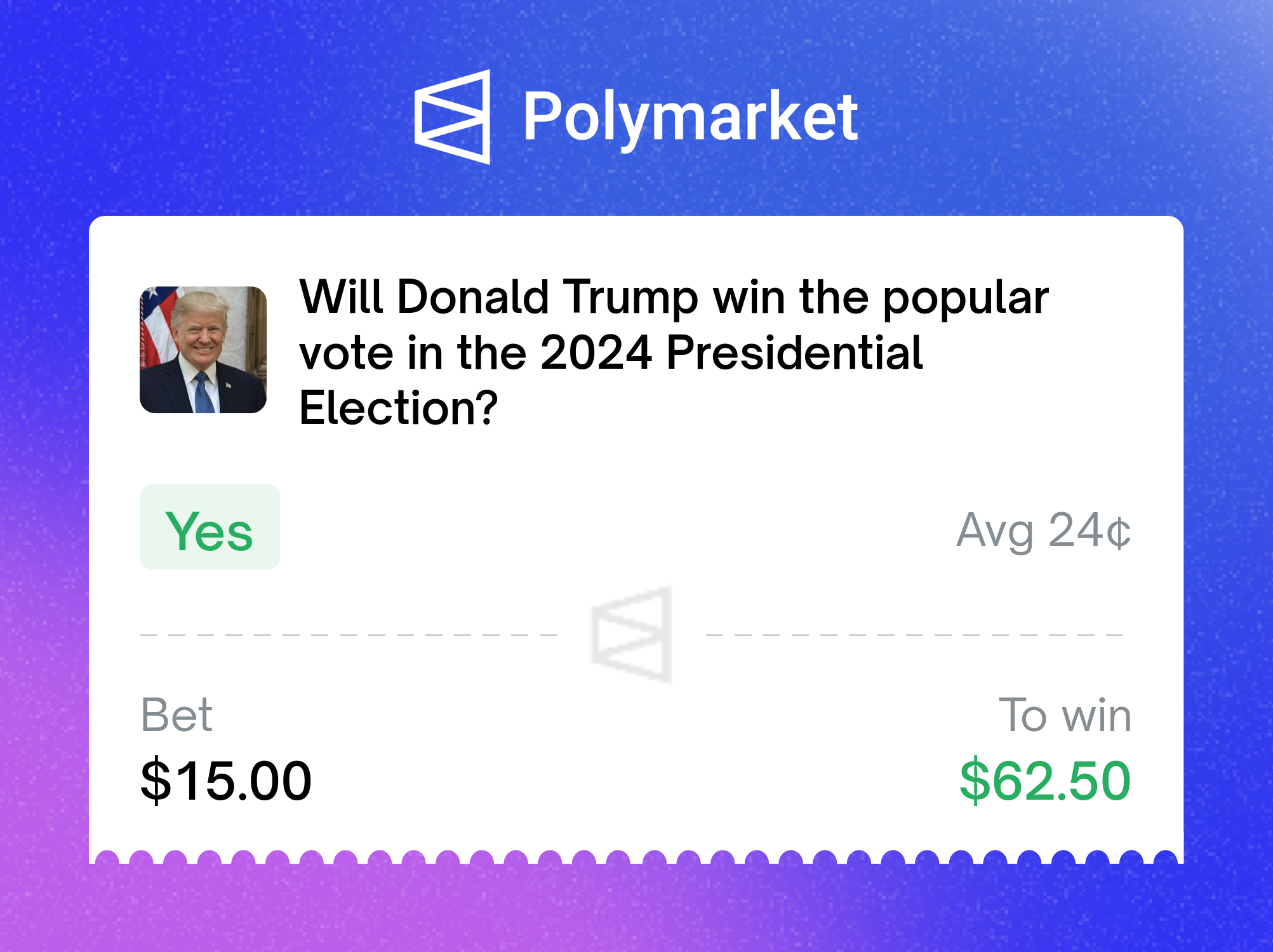Click the scalloped bottom edge of ticket
Image resolution: width=1273 pixels, height=952 pixels.
636,857
